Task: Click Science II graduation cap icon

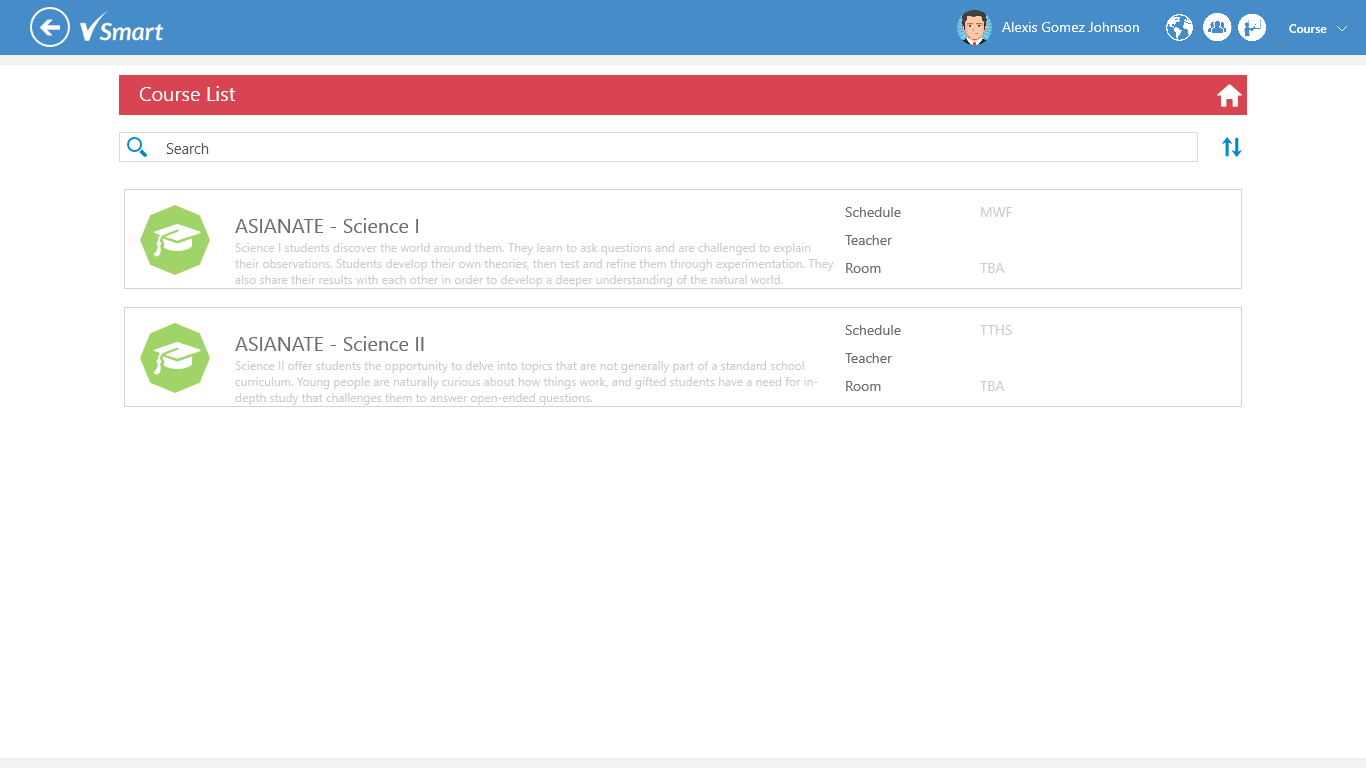Action: 175,358
